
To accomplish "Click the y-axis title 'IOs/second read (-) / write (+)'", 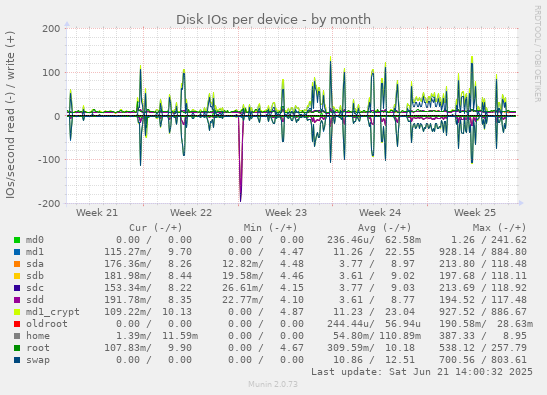I will pyautogui.click(x=10, y=115).
